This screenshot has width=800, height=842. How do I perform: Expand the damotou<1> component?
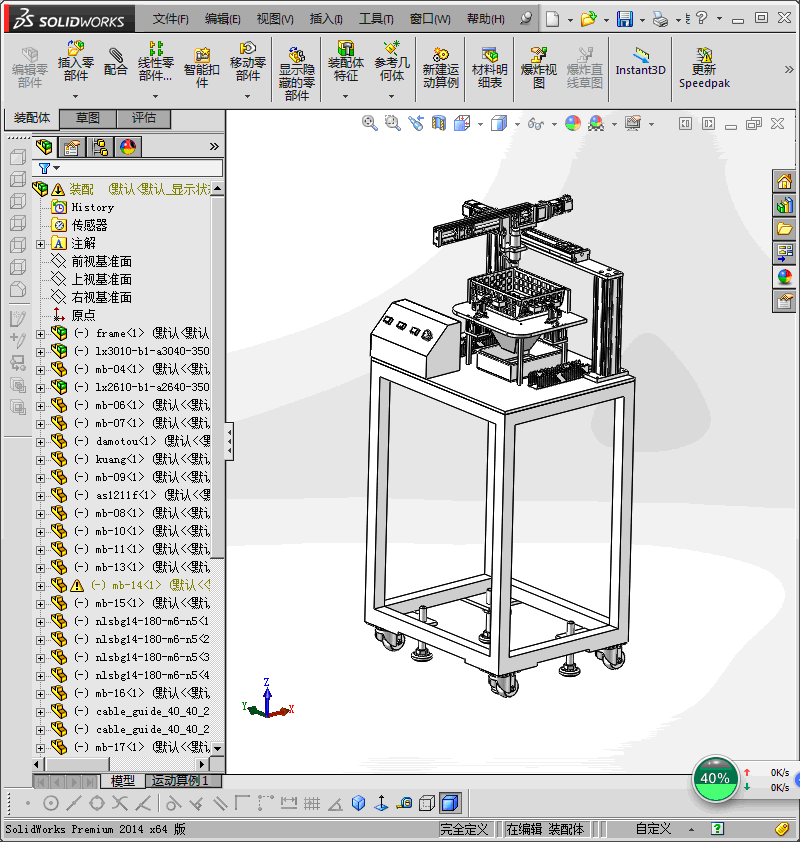[40, 442]
